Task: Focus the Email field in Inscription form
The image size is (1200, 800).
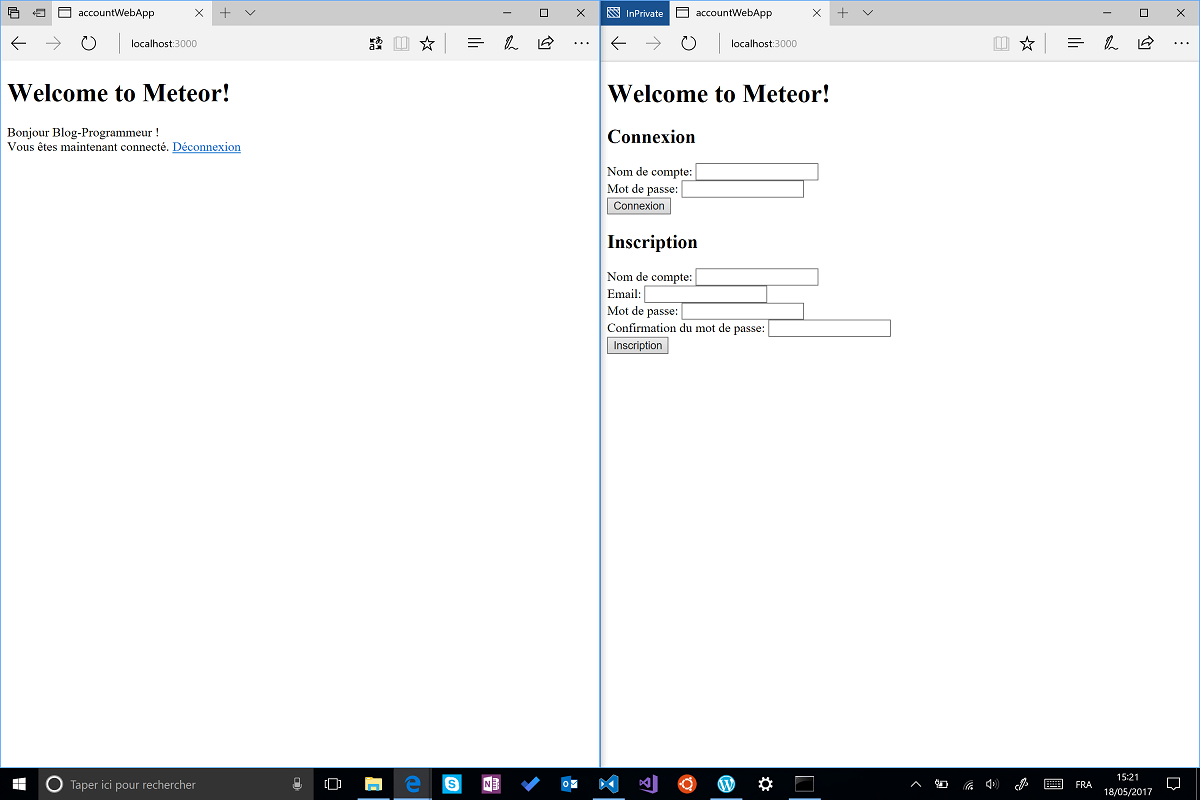Action: [x=705, y=294]
